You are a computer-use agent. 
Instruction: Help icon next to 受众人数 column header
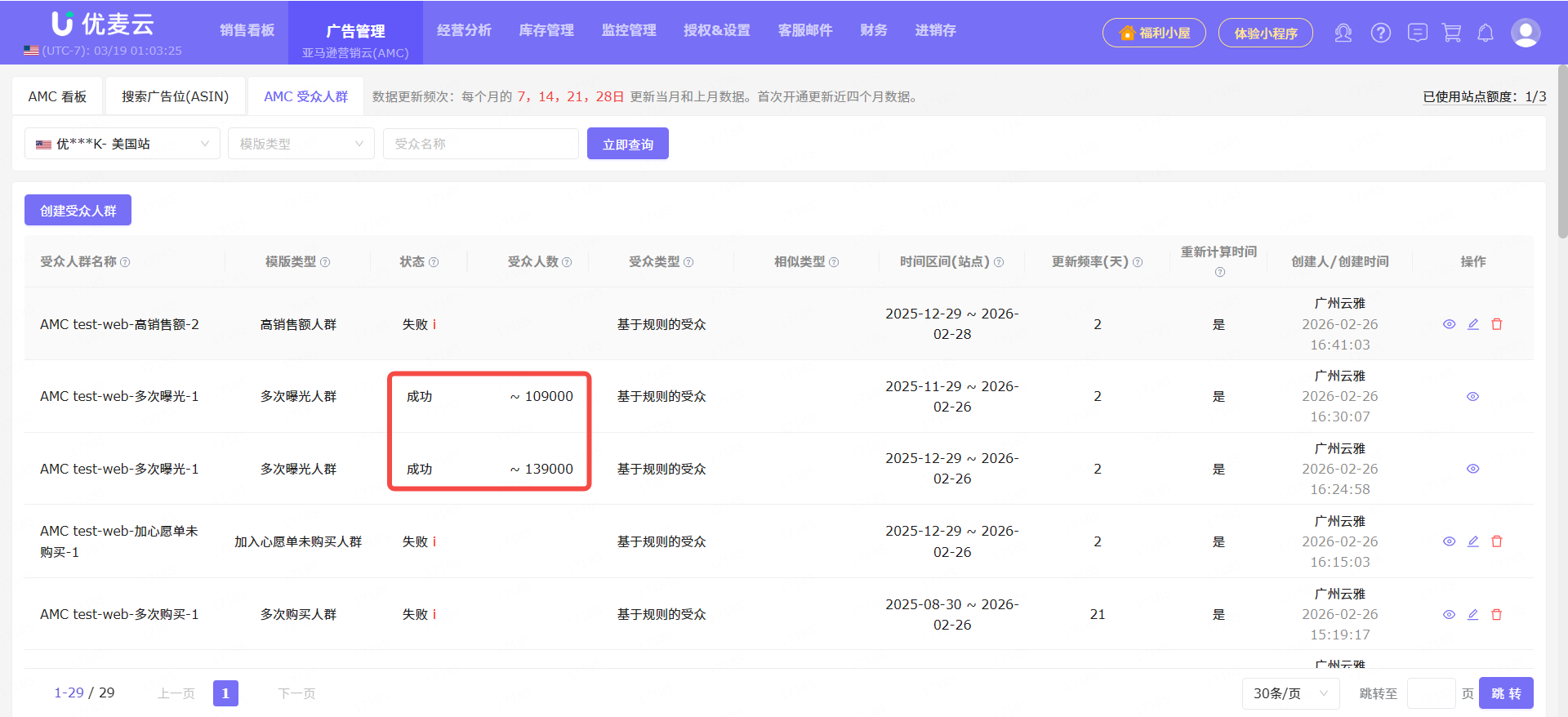567,262
